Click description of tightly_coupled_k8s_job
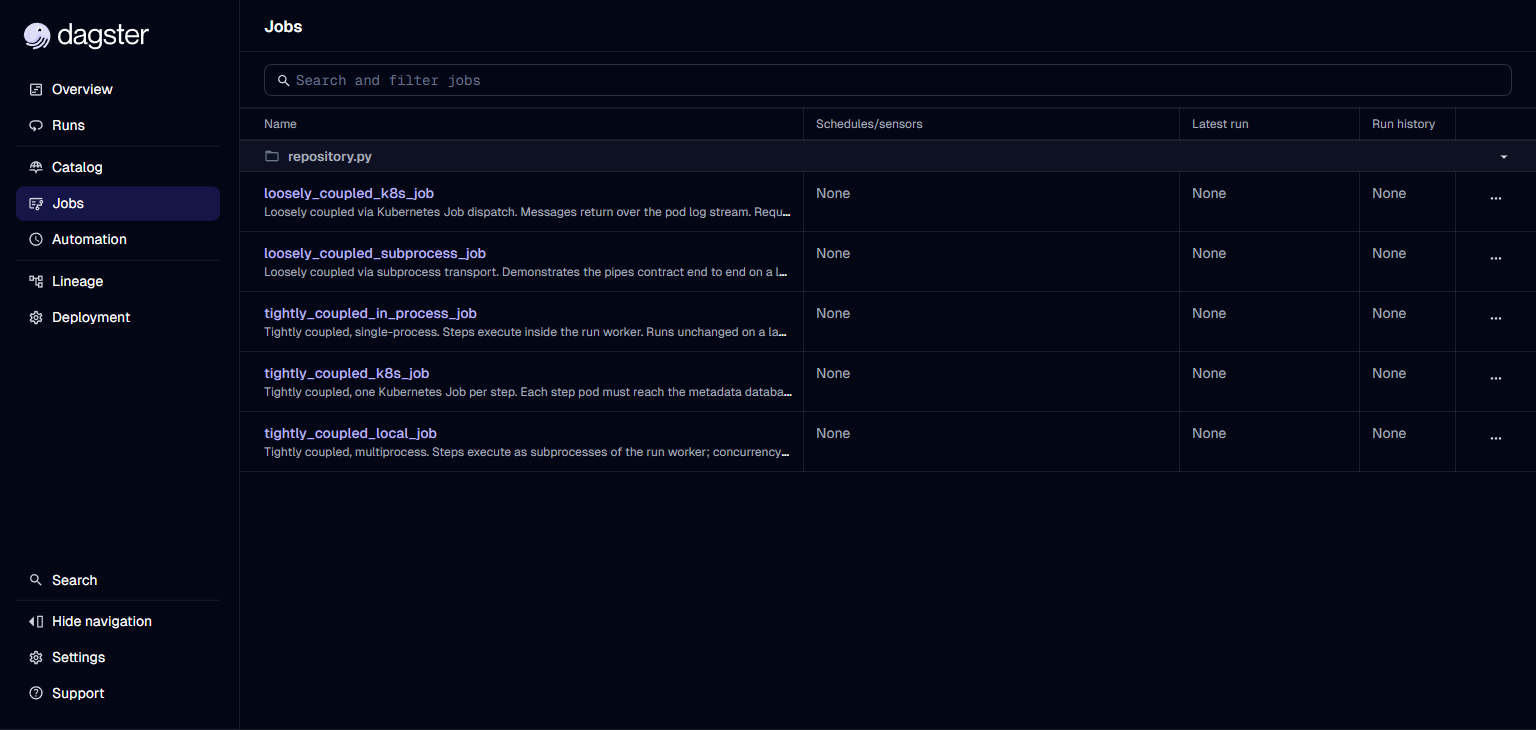The image size is (1536, 730). 528,392
